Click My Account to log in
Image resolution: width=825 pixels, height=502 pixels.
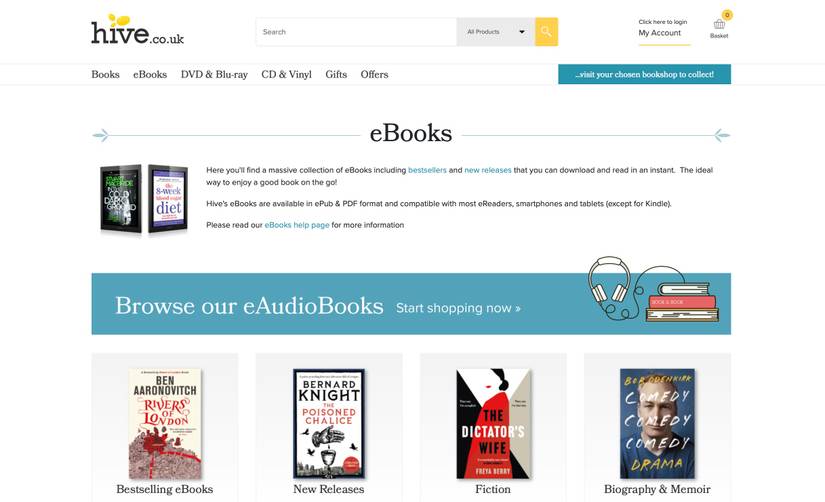[660, 33]
